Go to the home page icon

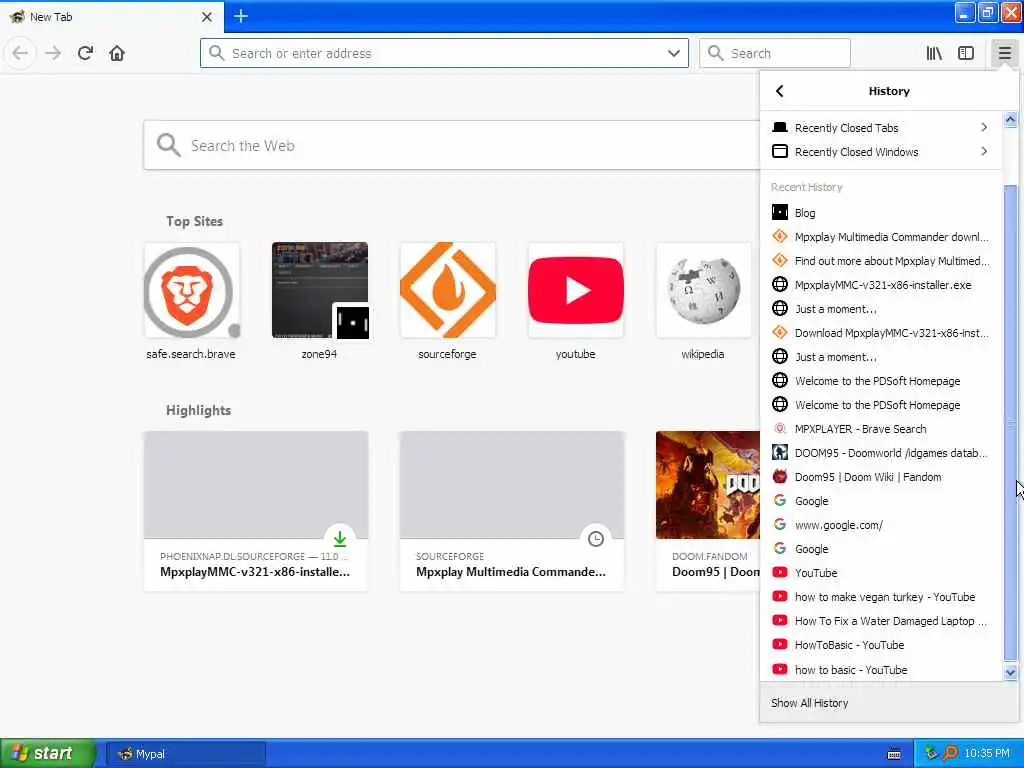tap(117, 53)
